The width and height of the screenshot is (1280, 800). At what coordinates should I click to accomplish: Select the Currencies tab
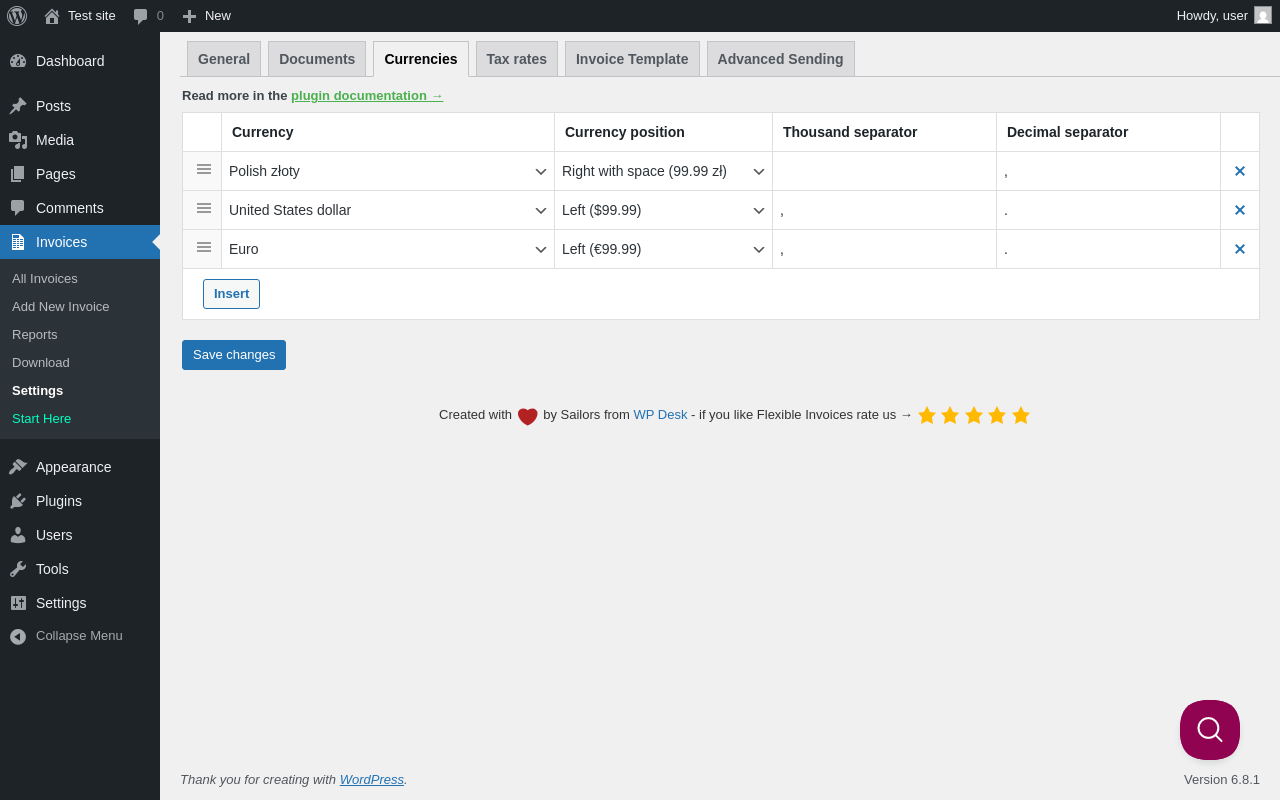point(421,59)
